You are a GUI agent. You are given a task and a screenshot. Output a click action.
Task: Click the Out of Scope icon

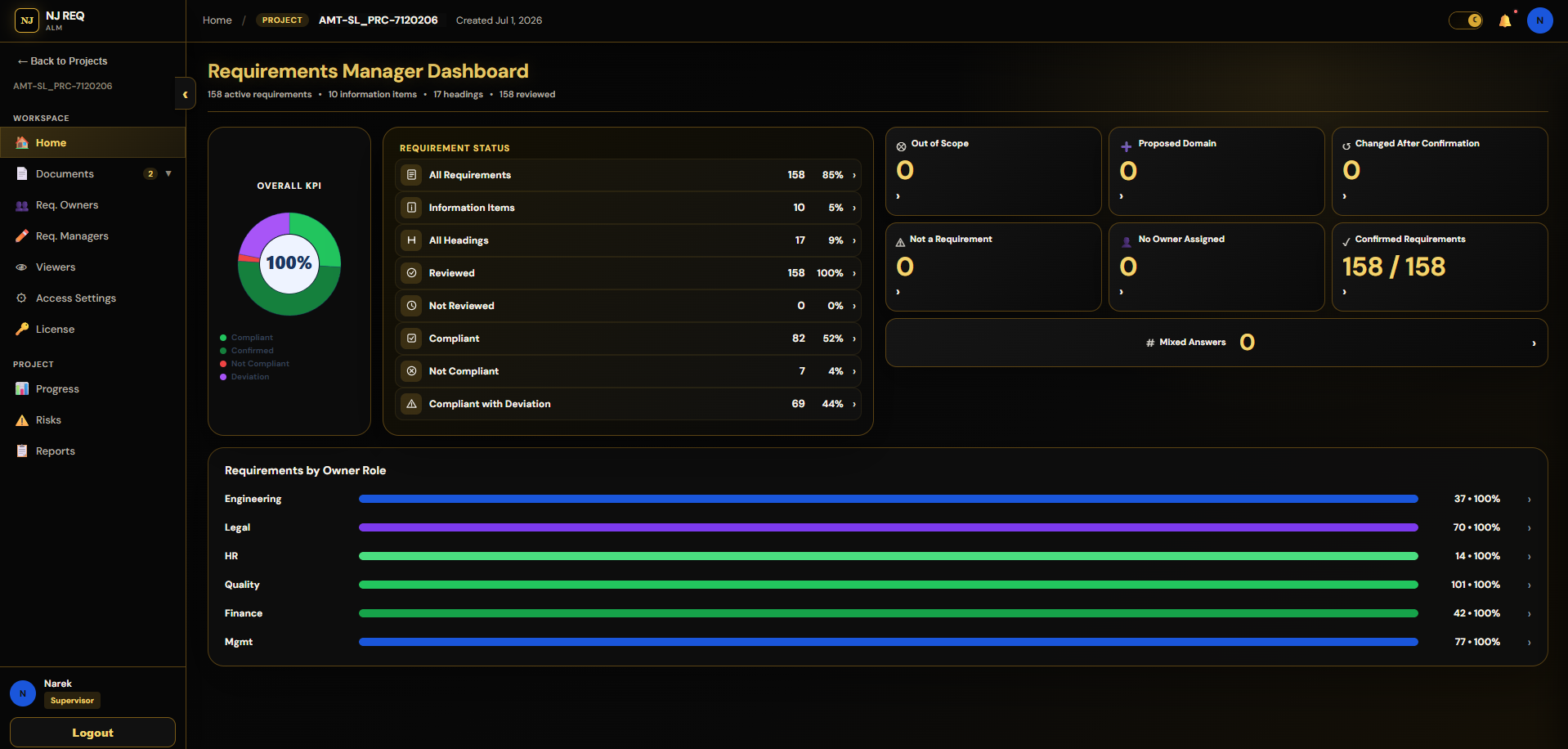901,146
